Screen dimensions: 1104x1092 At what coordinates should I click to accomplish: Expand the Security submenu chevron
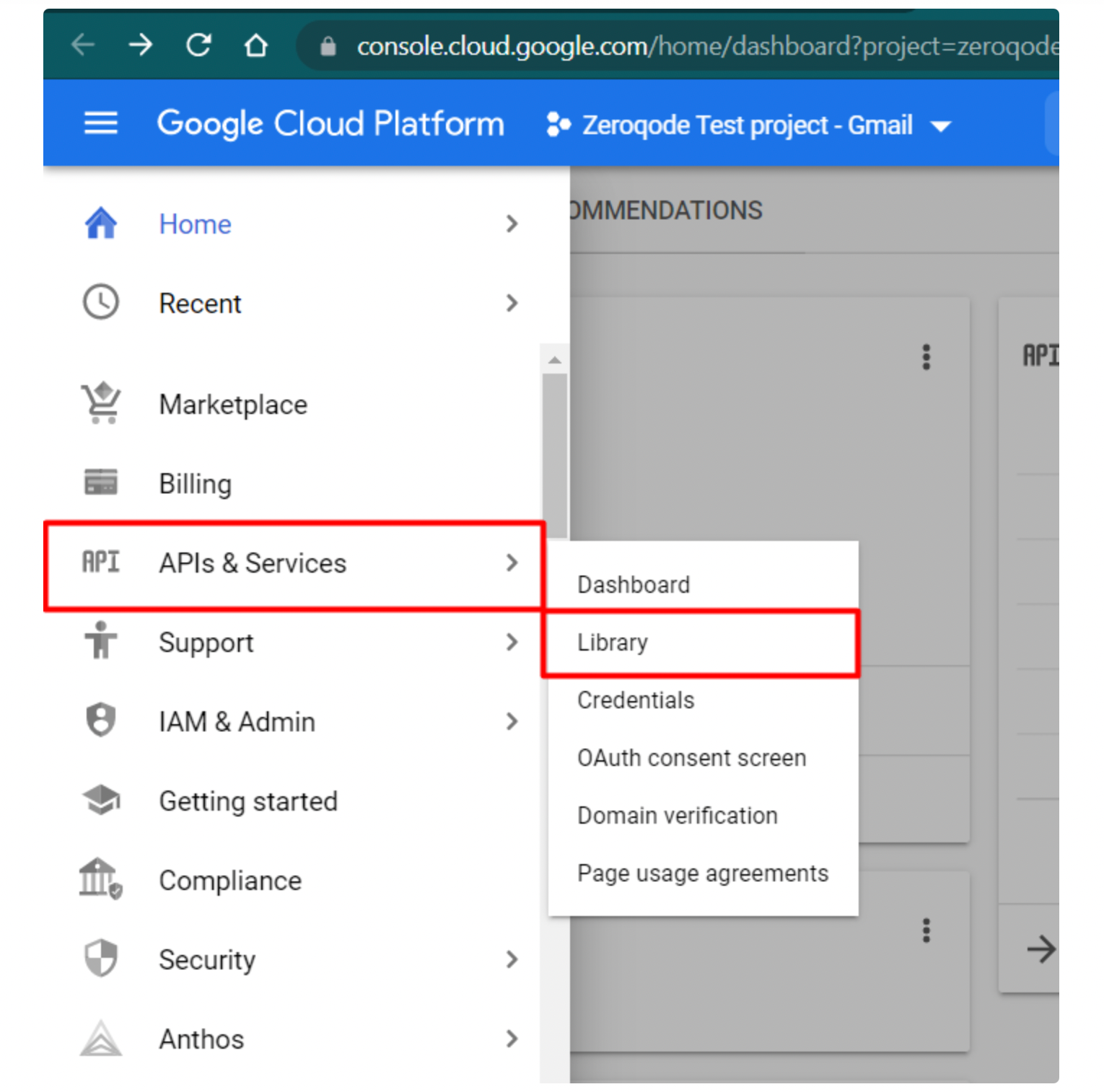[512, 959]
